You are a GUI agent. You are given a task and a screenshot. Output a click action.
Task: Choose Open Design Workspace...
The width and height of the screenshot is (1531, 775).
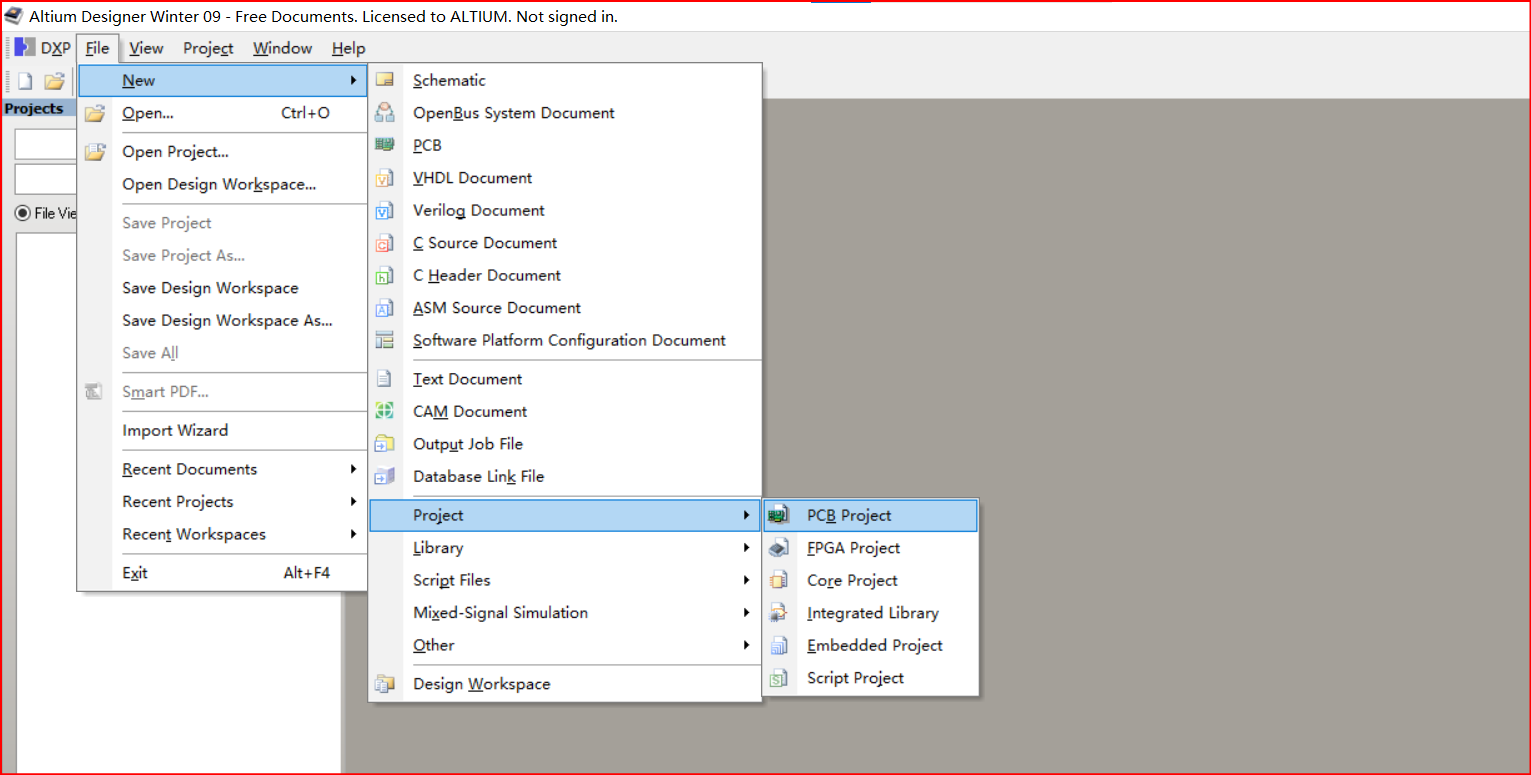click(x=223, y=184)
